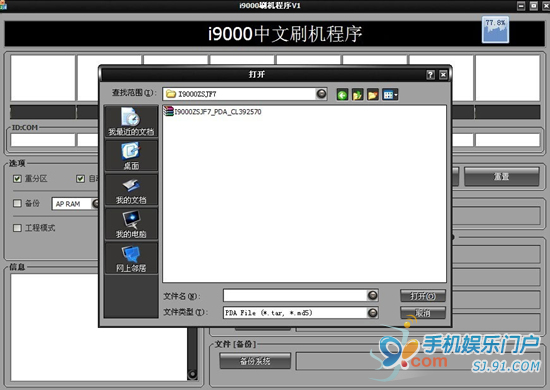This screenshot has height=390, width=550.
Task: Click the help question mark in dialog title
Action: pyautogui.click(x=430, y=74)
